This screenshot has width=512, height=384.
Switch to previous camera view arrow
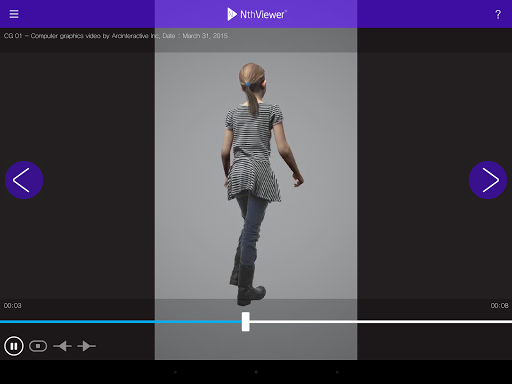pyautogui.click(x=24, y=180)
